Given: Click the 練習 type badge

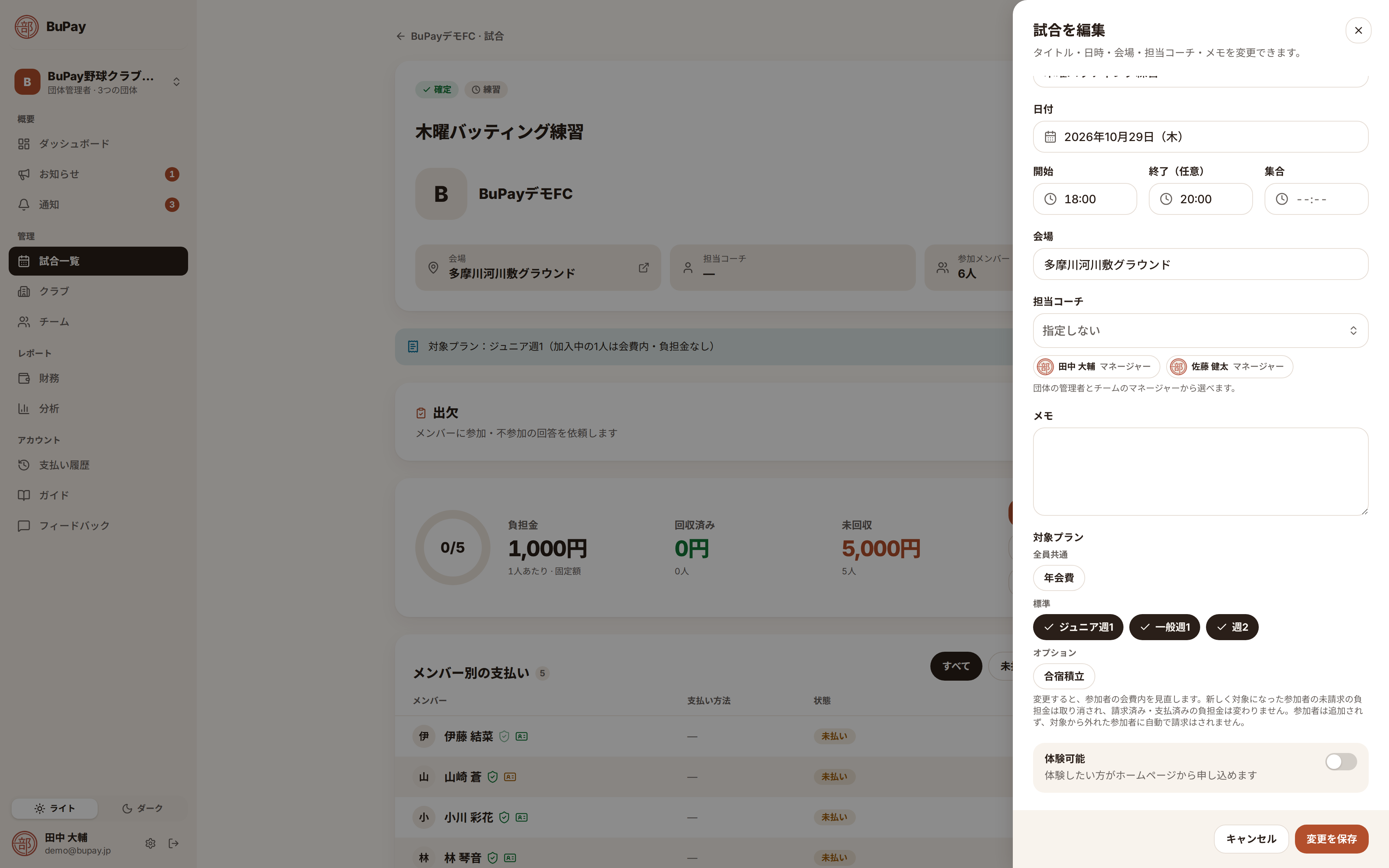Looking at the screenshot, I should coord(485,90).
